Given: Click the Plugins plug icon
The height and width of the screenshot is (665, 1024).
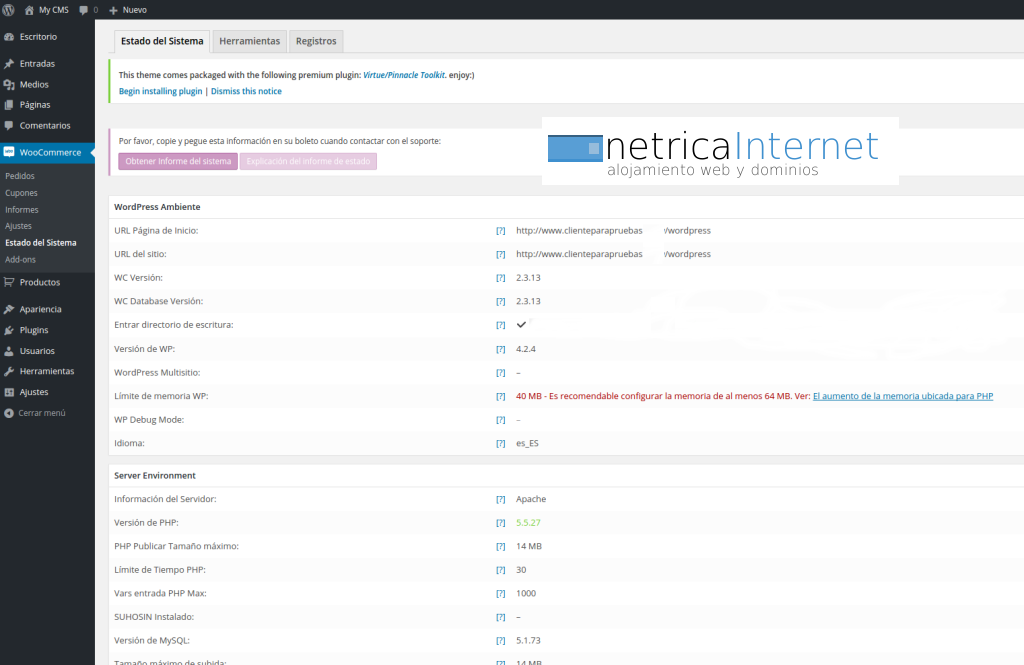Looking at the screenshot, I should coord(9,331).
